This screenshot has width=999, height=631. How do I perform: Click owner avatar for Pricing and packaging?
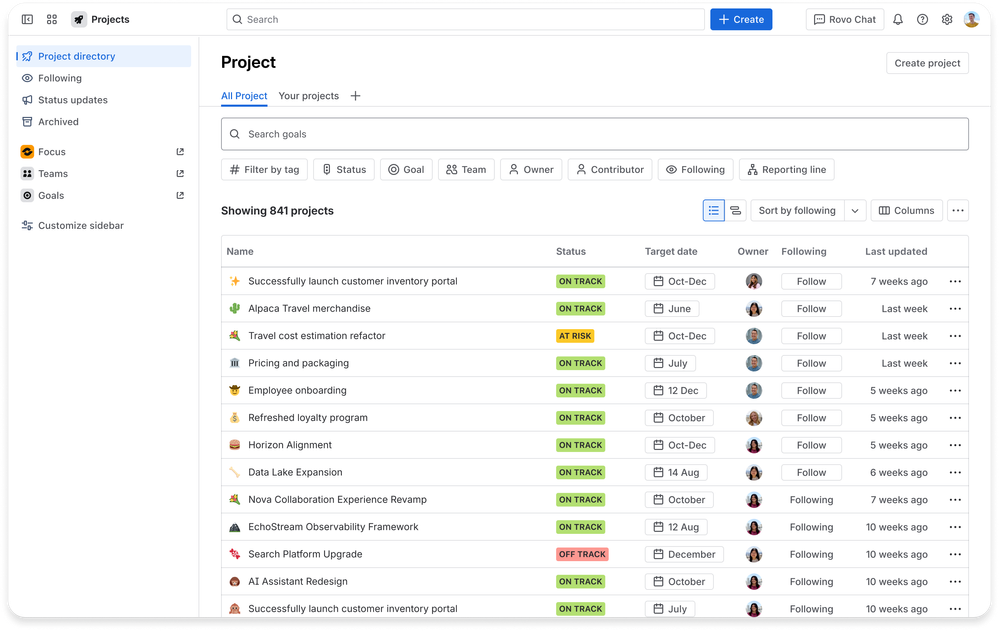click(754, 363)
